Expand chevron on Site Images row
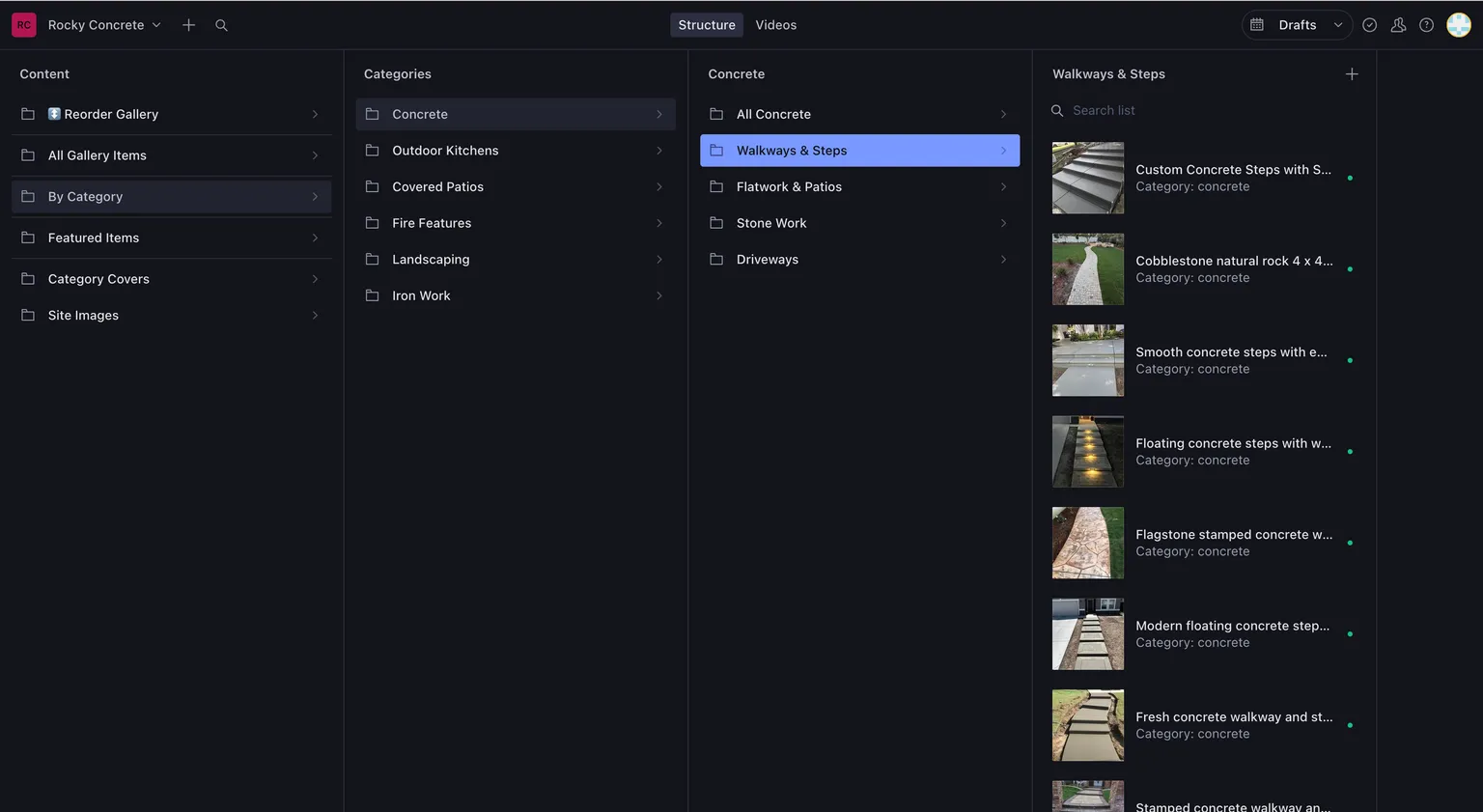The image size is (1483, 812). click(x=315, y=316)
